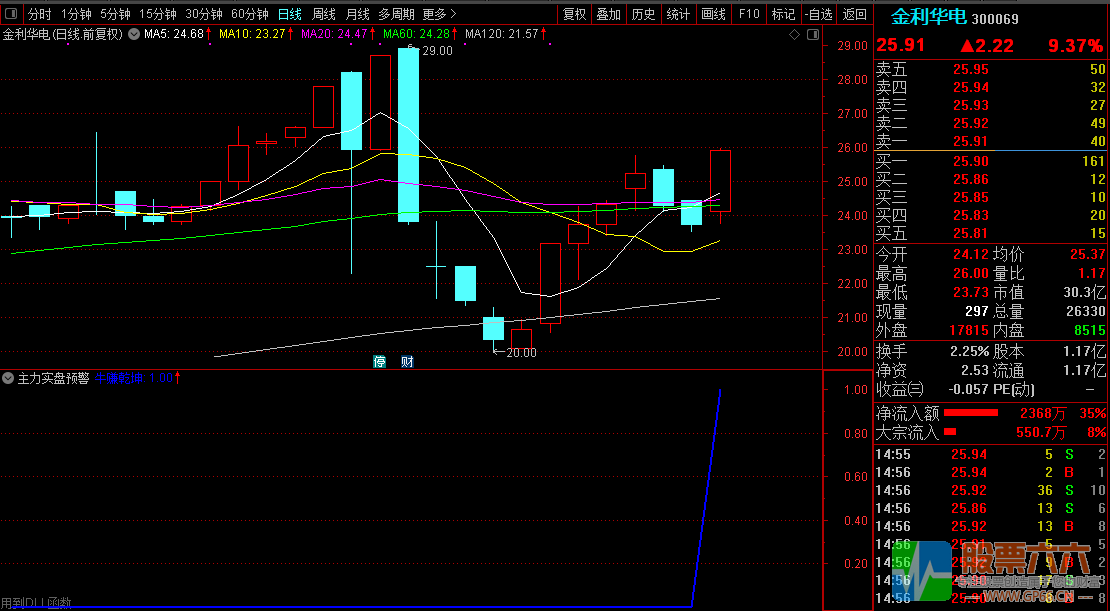Switch to the 日线 daily tab
The width and height of the screenshot is (1110, 611).
[x=290, y=14]
